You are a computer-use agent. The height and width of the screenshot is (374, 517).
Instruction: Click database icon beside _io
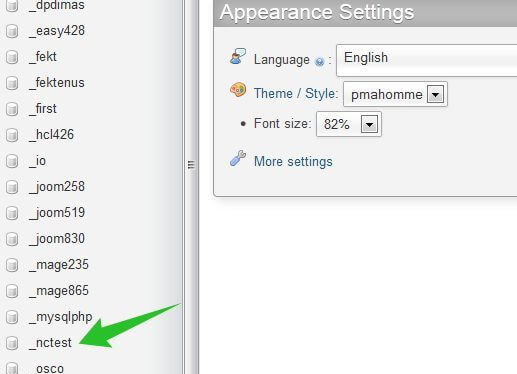(12, 161)
